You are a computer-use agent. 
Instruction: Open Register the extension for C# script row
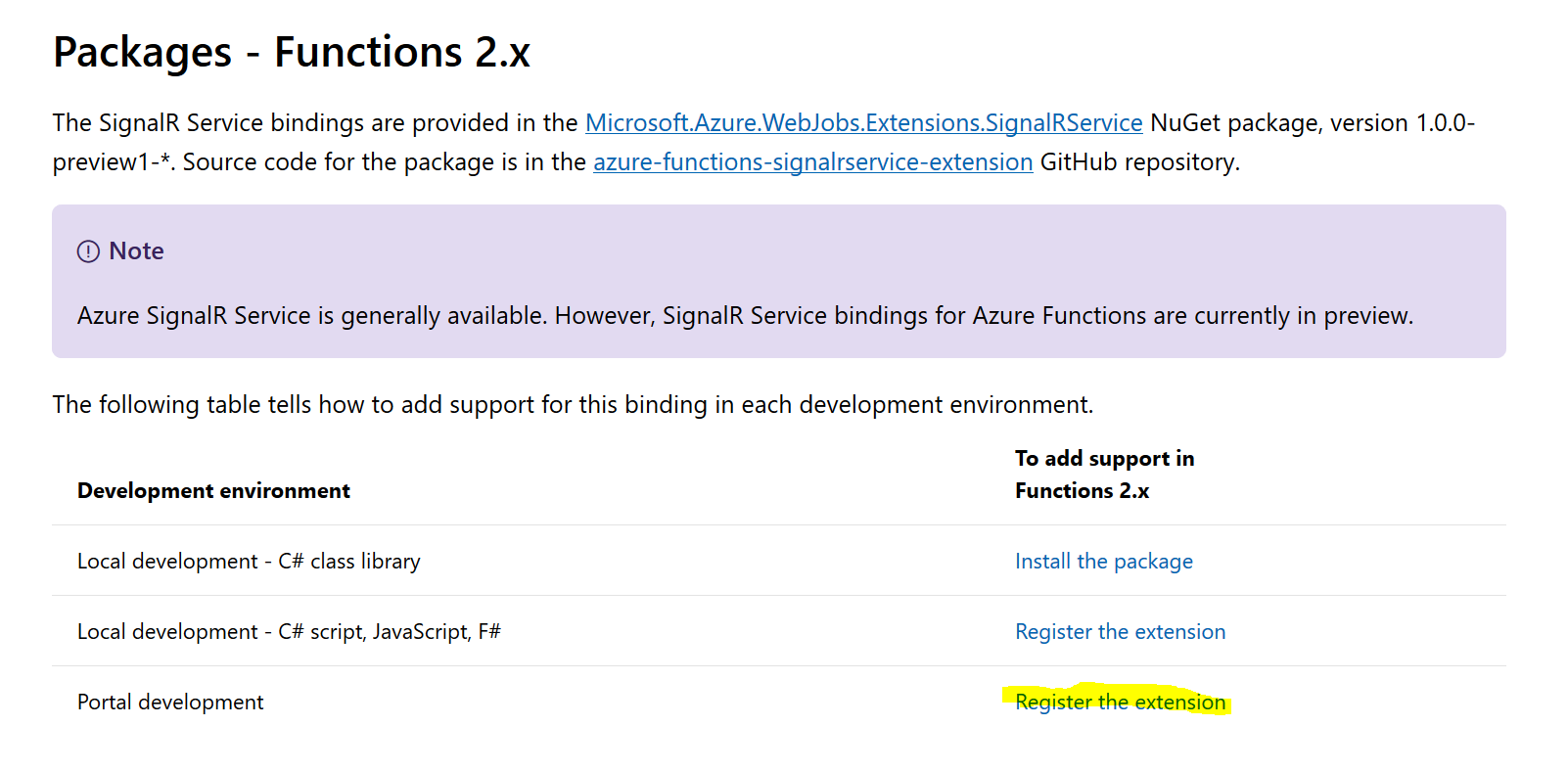point(1120,632)
